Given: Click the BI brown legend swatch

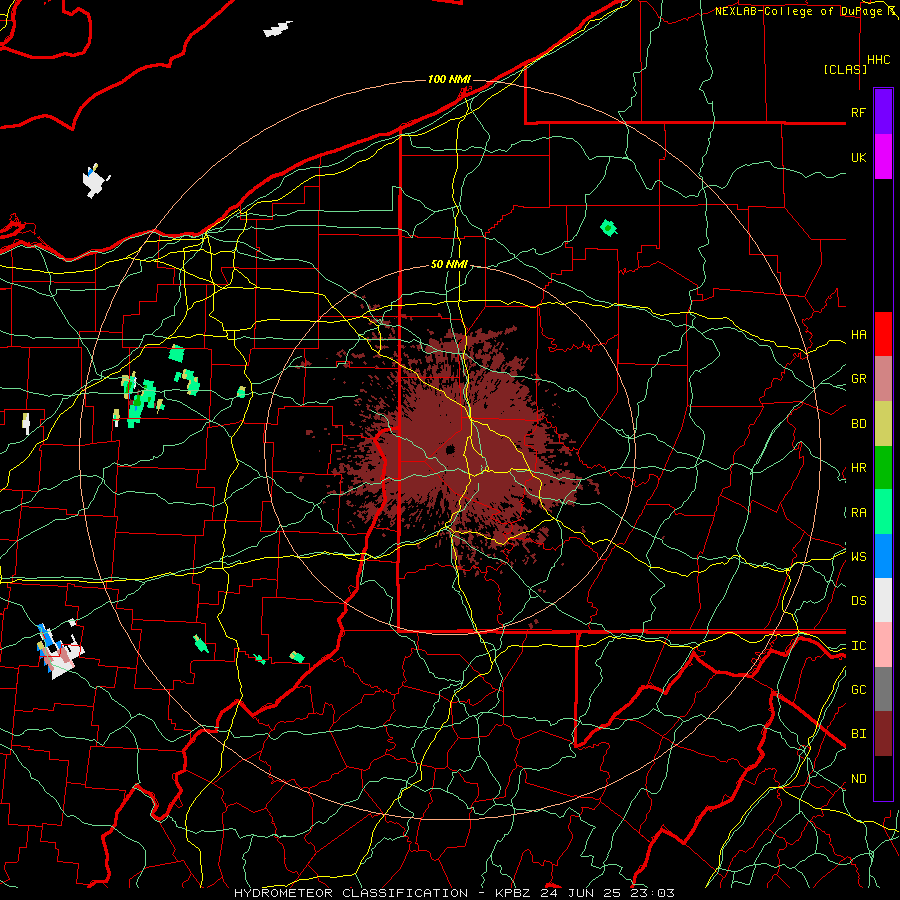Looking at the screenshot, I should 883,734.
